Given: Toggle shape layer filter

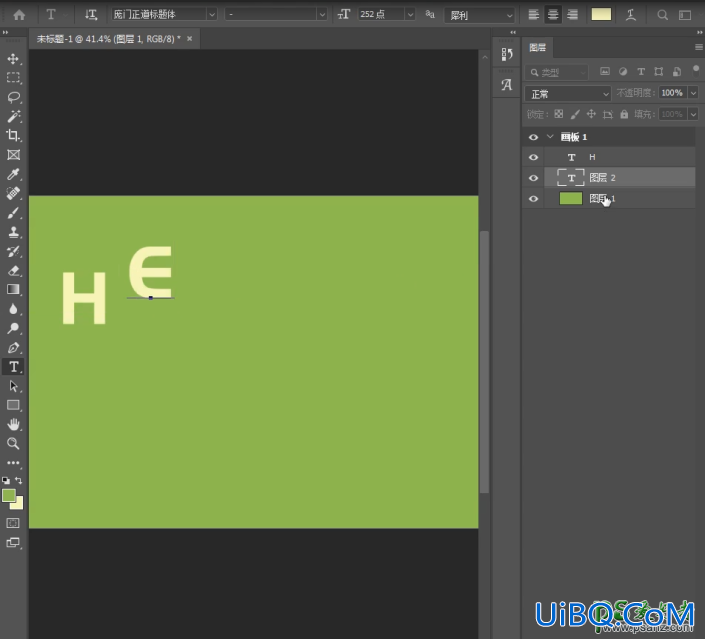Looking at the screenshot, I should coord(659,71).
